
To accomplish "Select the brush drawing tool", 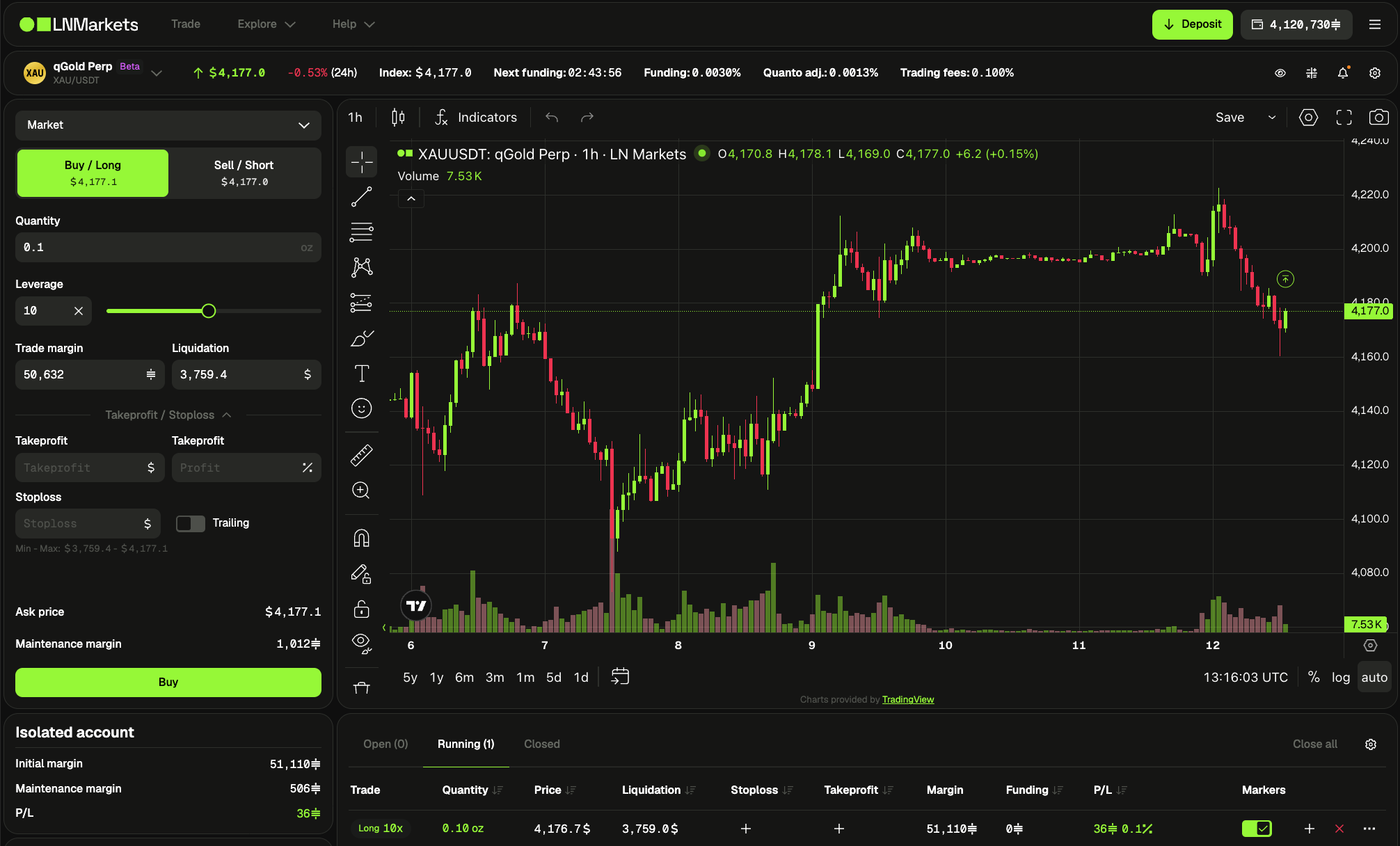I will [361, 338].
